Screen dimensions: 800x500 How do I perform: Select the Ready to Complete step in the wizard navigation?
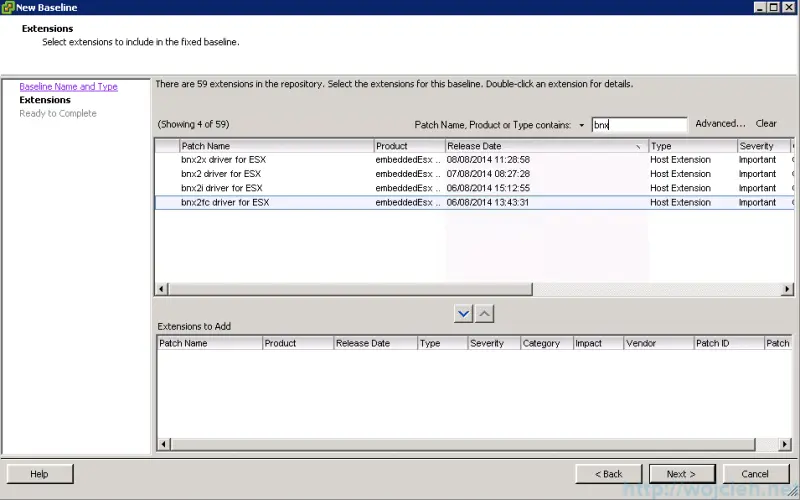[58, 113]
